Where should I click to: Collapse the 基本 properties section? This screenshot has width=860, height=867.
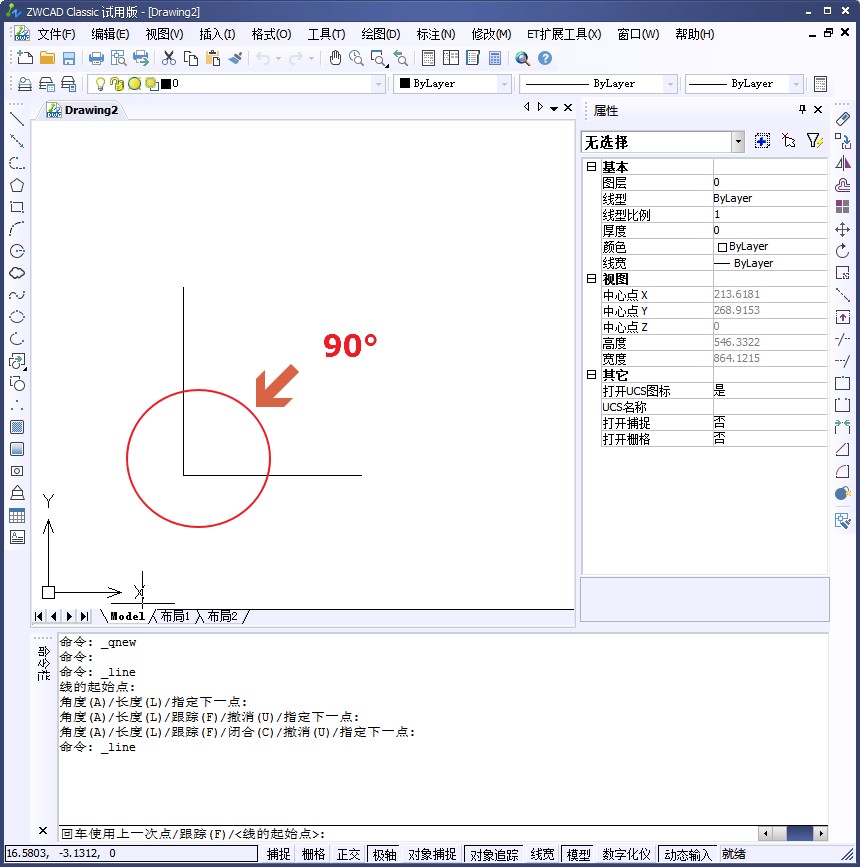pos(590,166)
